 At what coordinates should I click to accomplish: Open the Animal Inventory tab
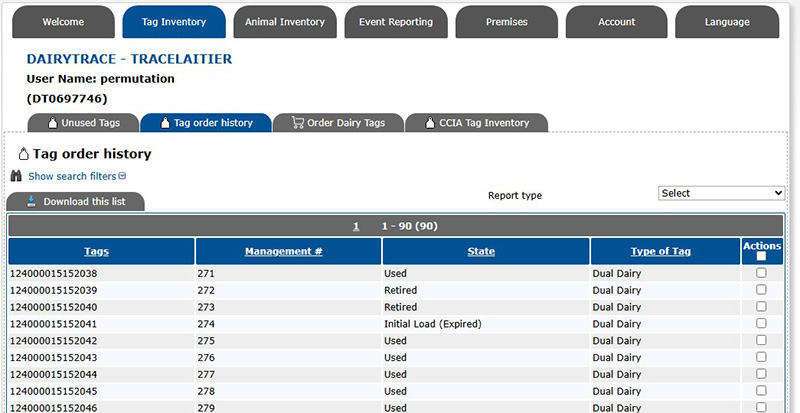[x=285, y=22]
